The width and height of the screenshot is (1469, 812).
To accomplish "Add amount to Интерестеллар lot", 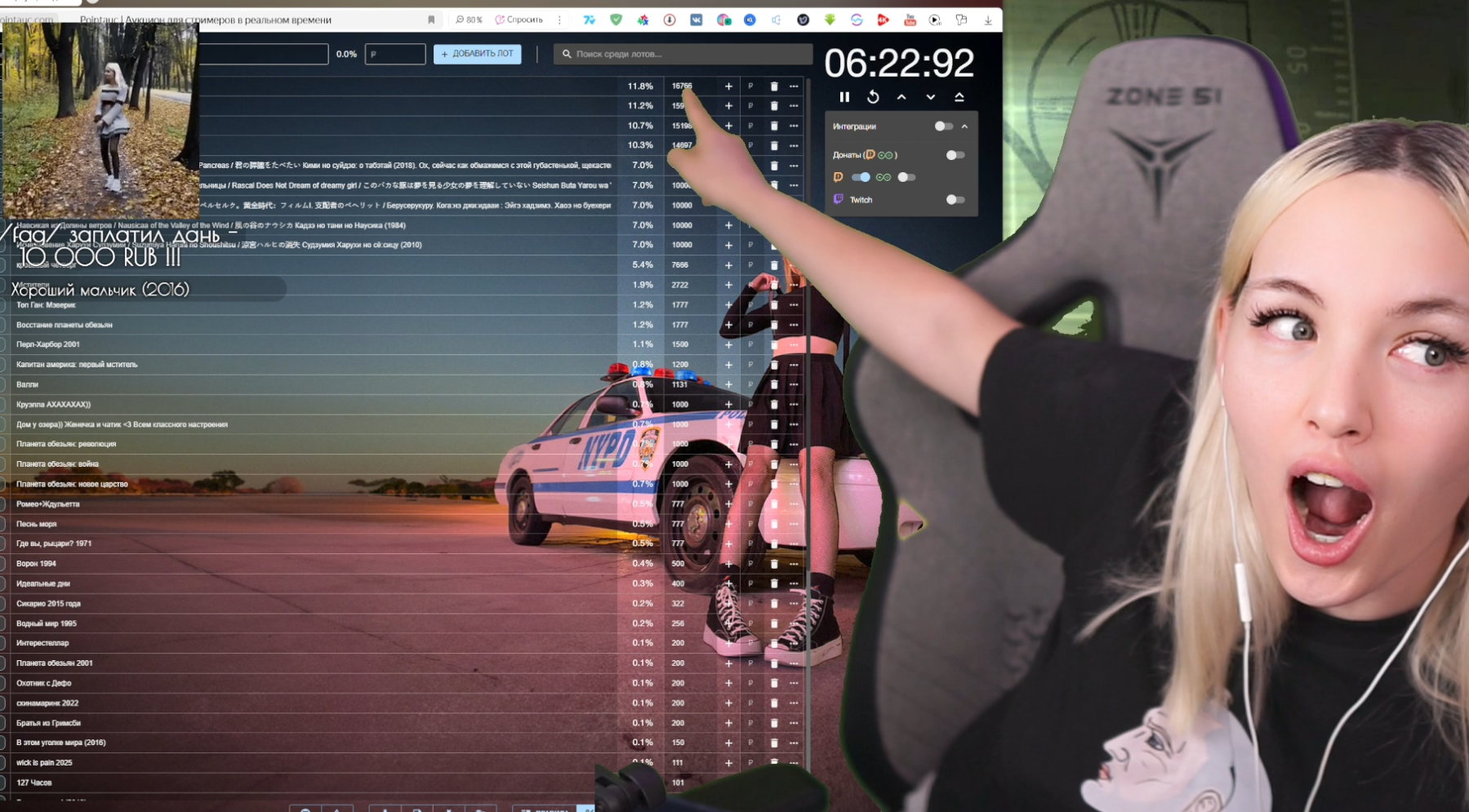I will 728,643.
